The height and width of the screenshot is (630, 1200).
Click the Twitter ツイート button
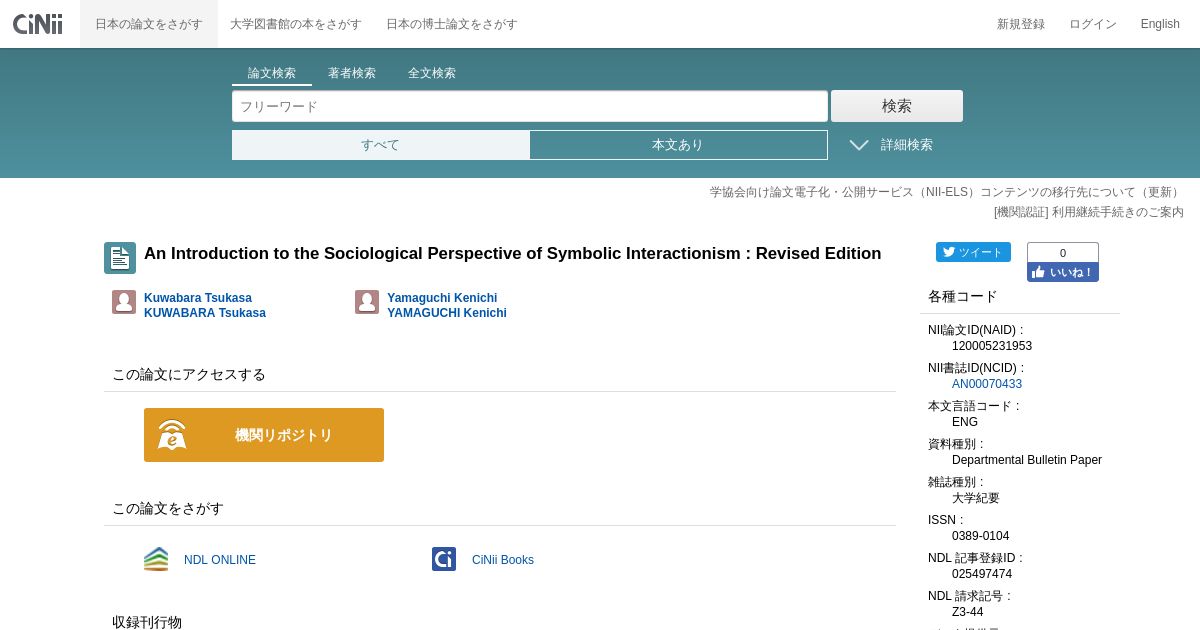click(x=973, y=252)
